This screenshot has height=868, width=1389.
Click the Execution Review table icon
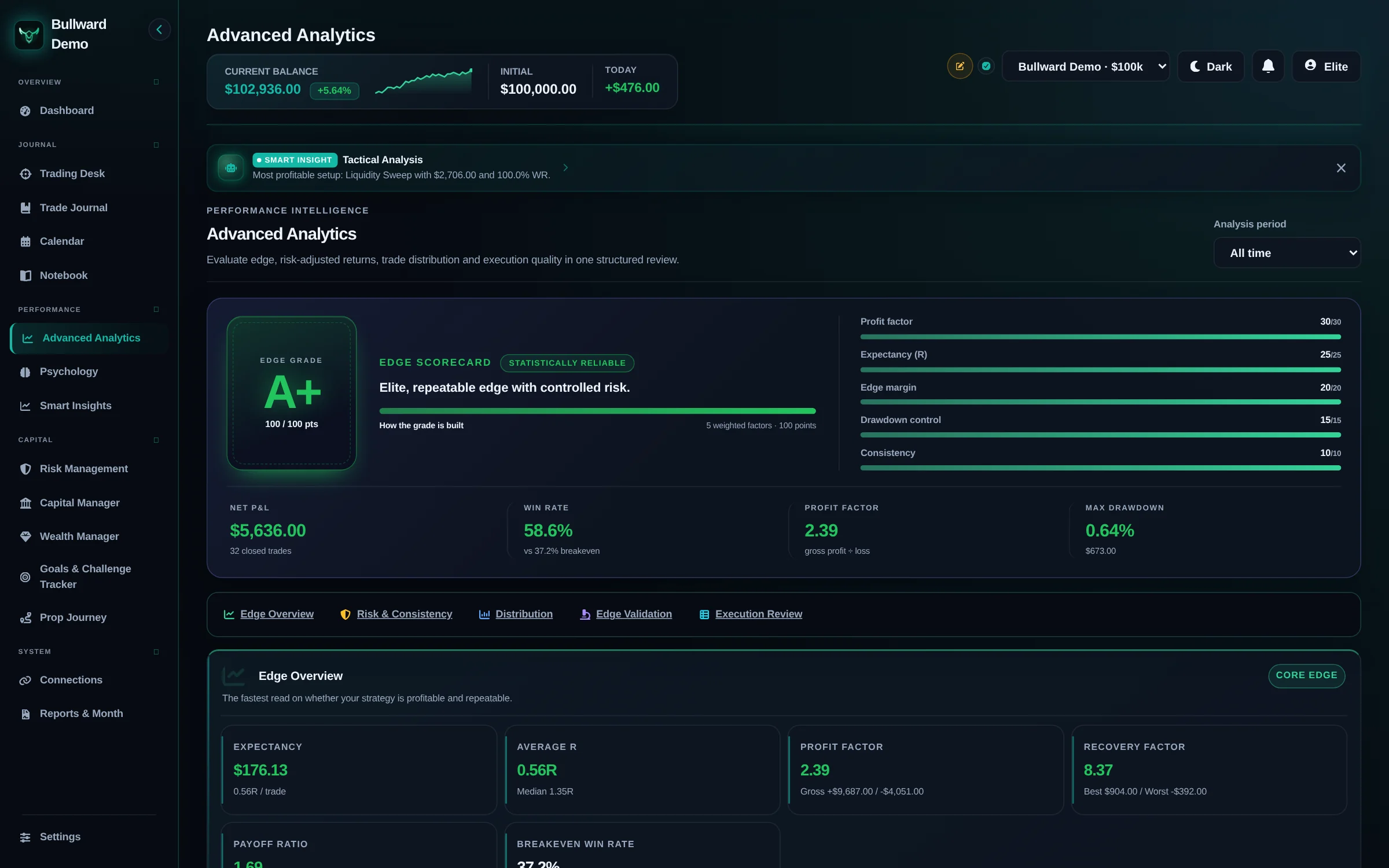click(704, 615)
